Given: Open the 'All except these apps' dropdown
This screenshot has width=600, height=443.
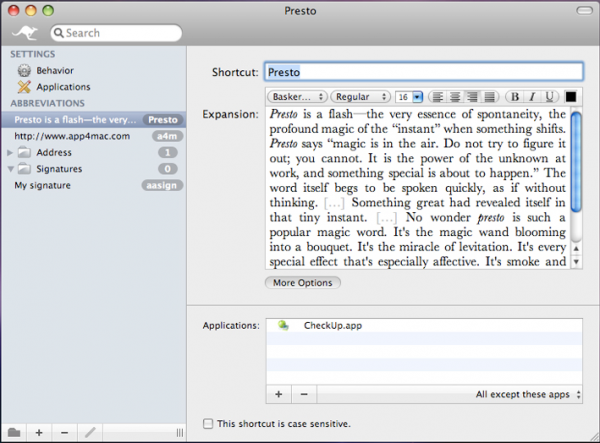Looking at the screenshot, I should (527, 395).
